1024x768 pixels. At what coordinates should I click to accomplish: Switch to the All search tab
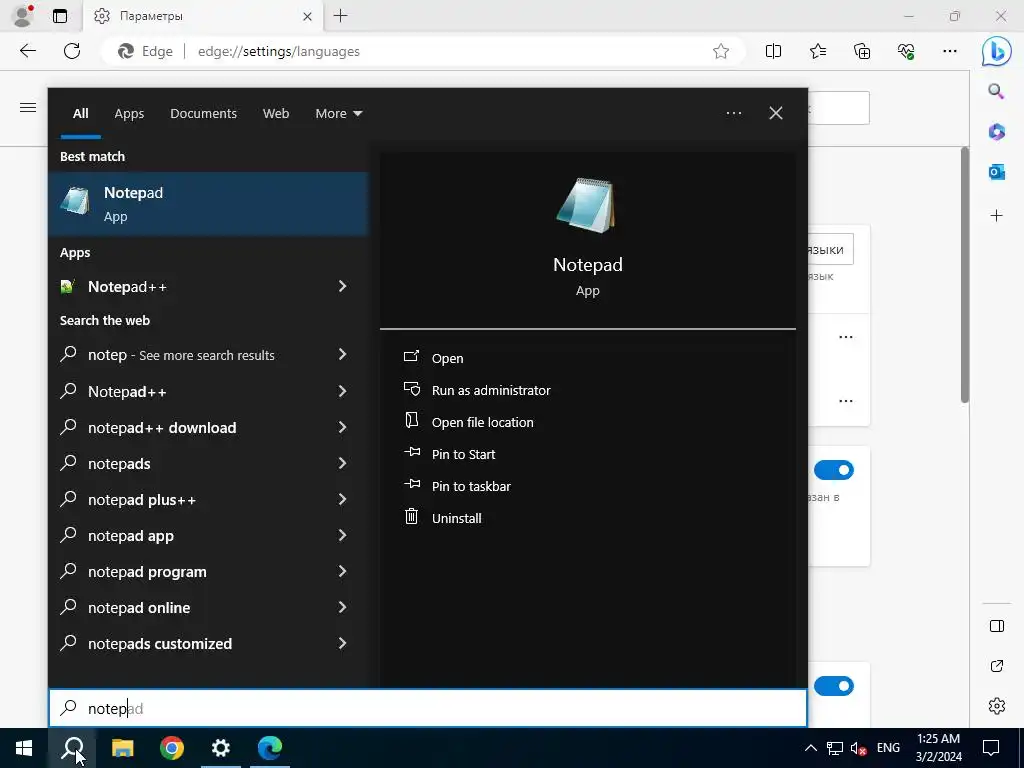(80, 114)
